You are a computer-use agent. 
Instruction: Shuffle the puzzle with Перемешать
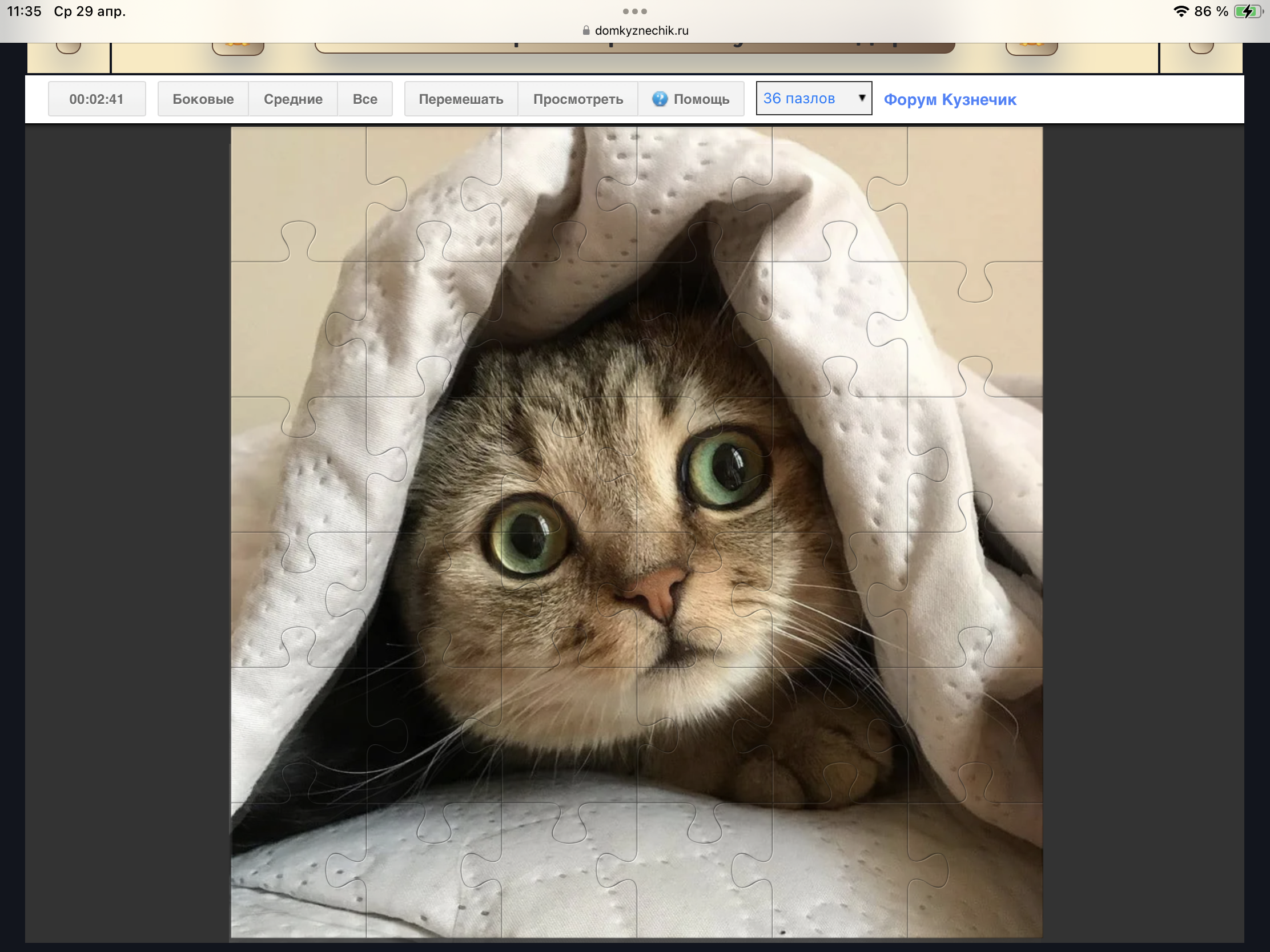click(460, 99)
